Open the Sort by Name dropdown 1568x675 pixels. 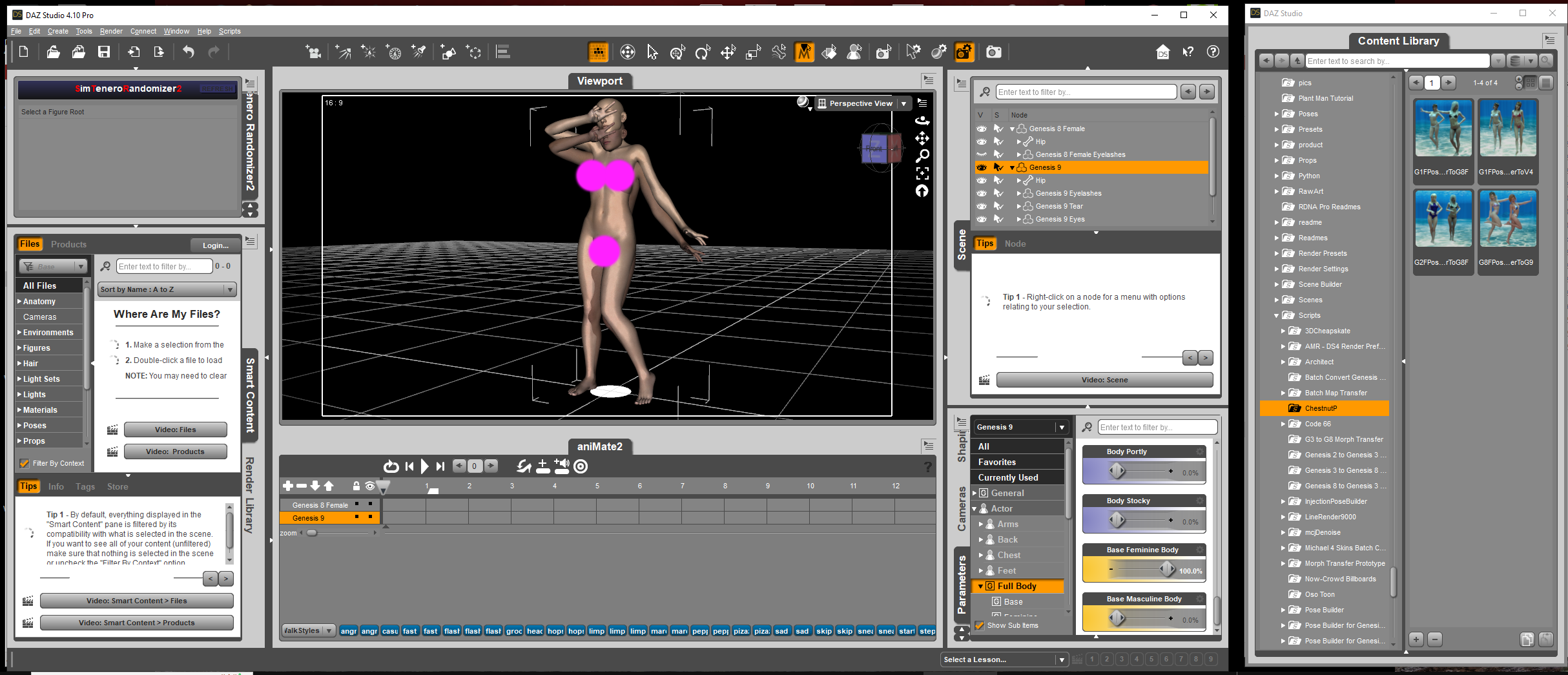click(167, 289)
